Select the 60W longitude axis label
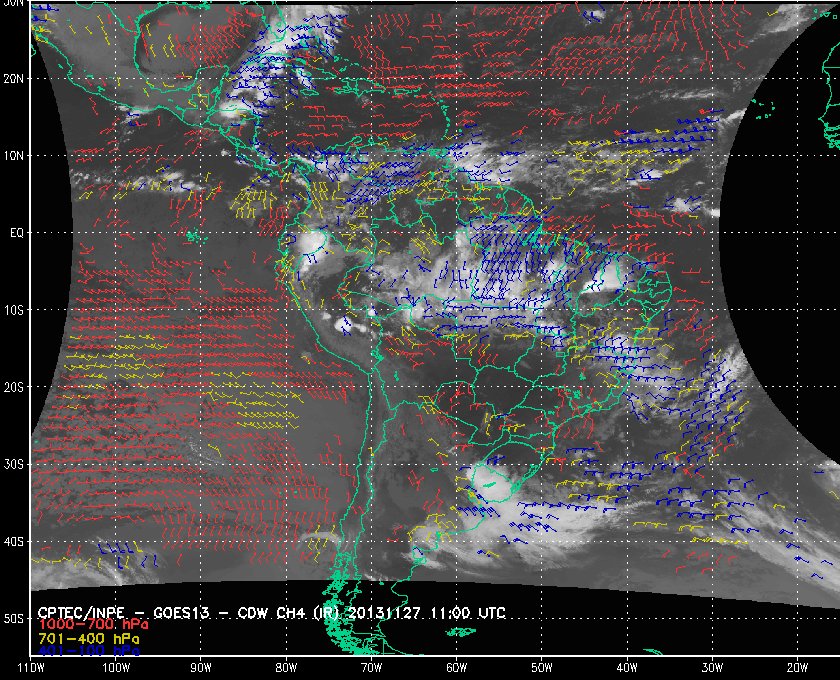 pyautogui.click(x=456, y=668)
